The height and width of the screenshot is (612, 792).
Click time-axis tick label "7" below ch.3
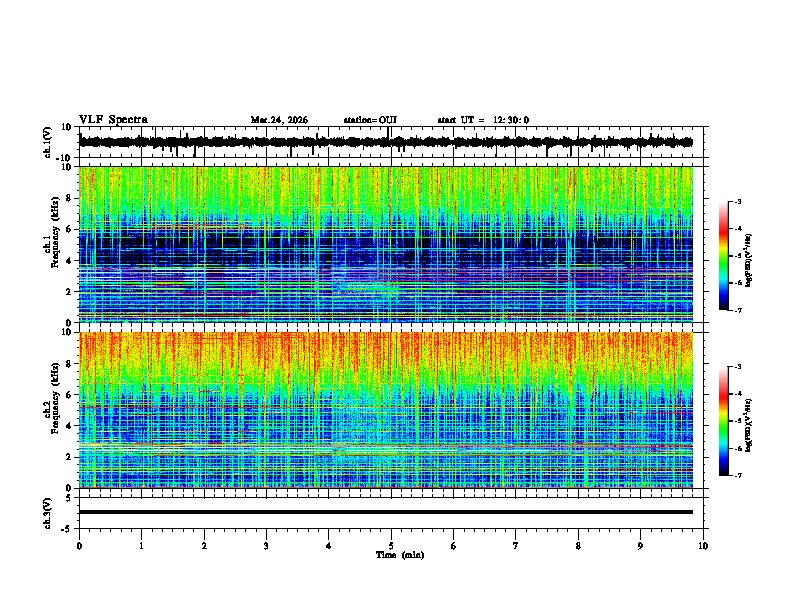516,546
